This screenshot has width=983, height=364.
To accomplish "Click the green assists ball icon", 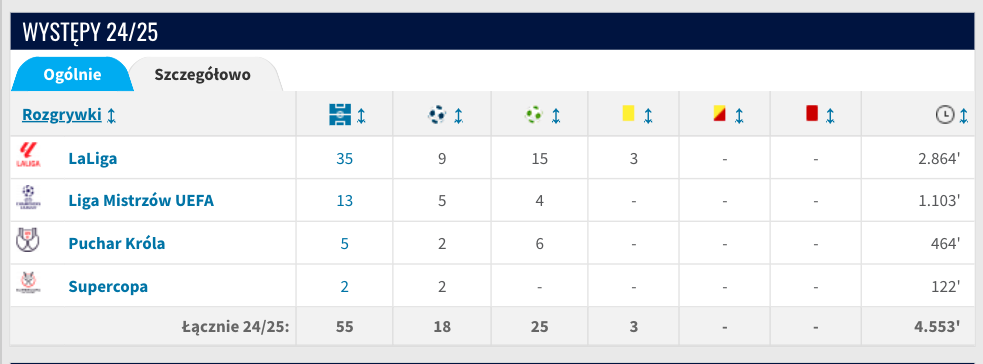I will (x=534, y=115).
